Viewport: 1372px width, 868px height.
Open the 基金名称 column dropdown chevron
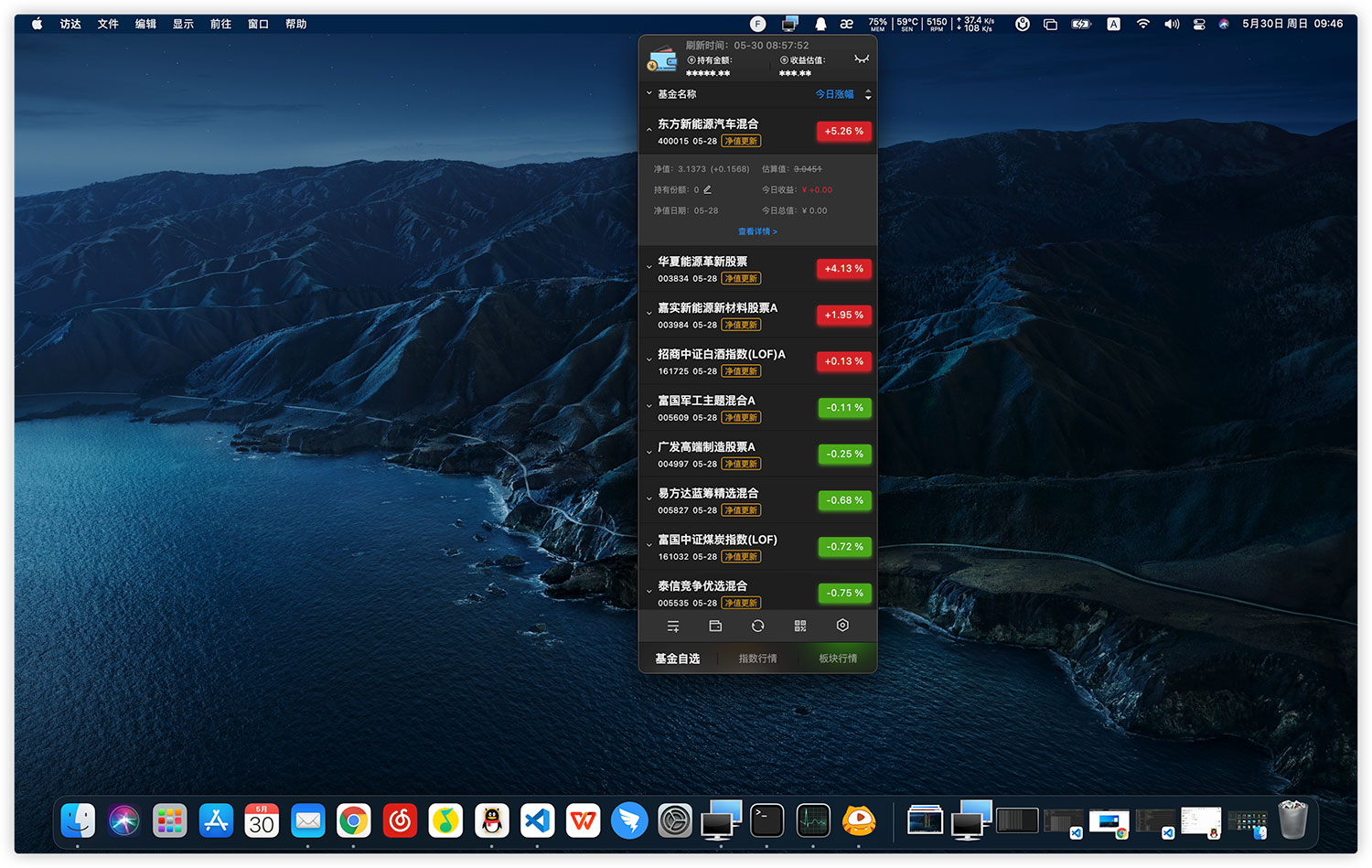tap(649, 93)
